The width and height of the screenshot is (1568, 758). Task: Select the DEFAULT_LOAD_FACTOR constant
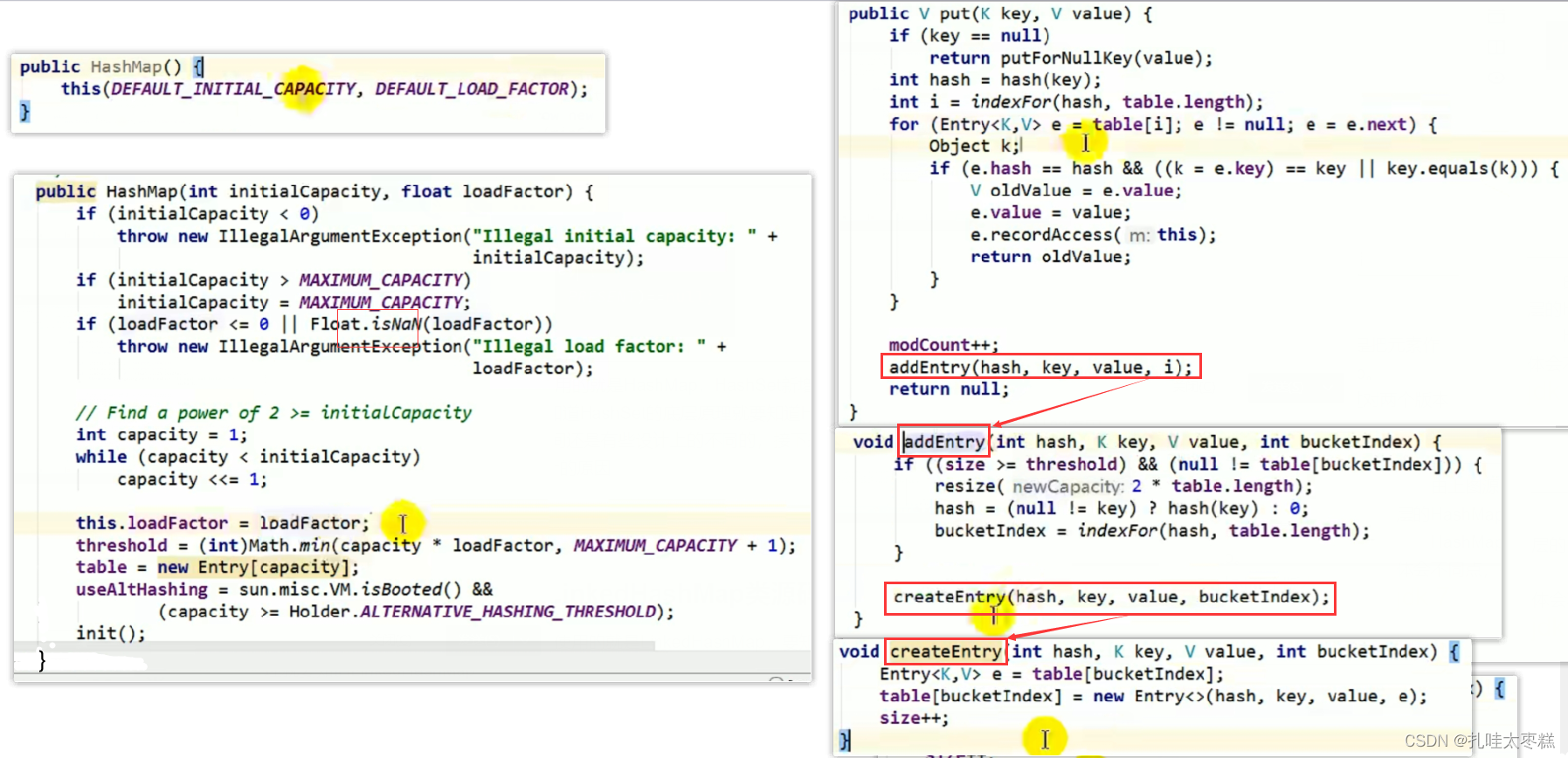472,89
